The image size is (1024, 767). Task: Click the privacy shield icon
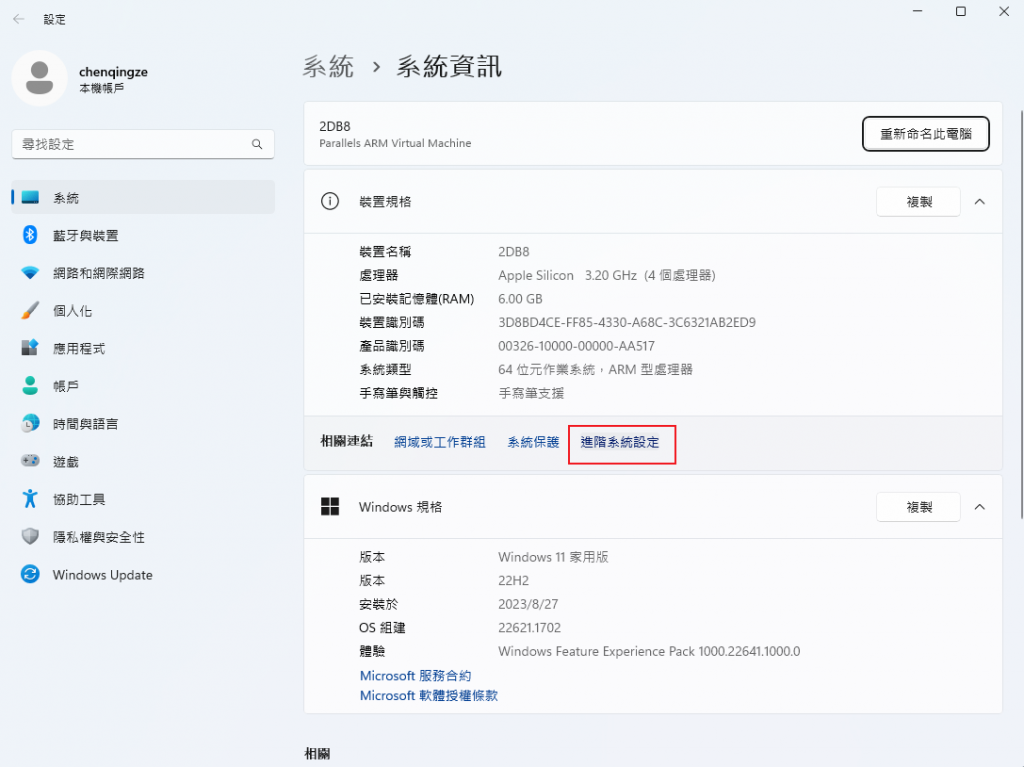click(x=30, y=536)
